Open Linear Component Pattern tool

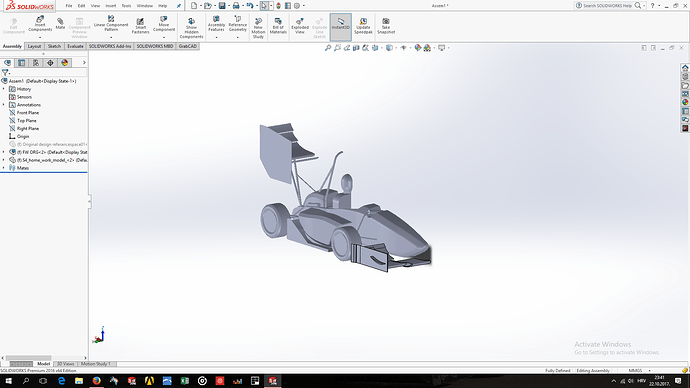click(111, 24)
